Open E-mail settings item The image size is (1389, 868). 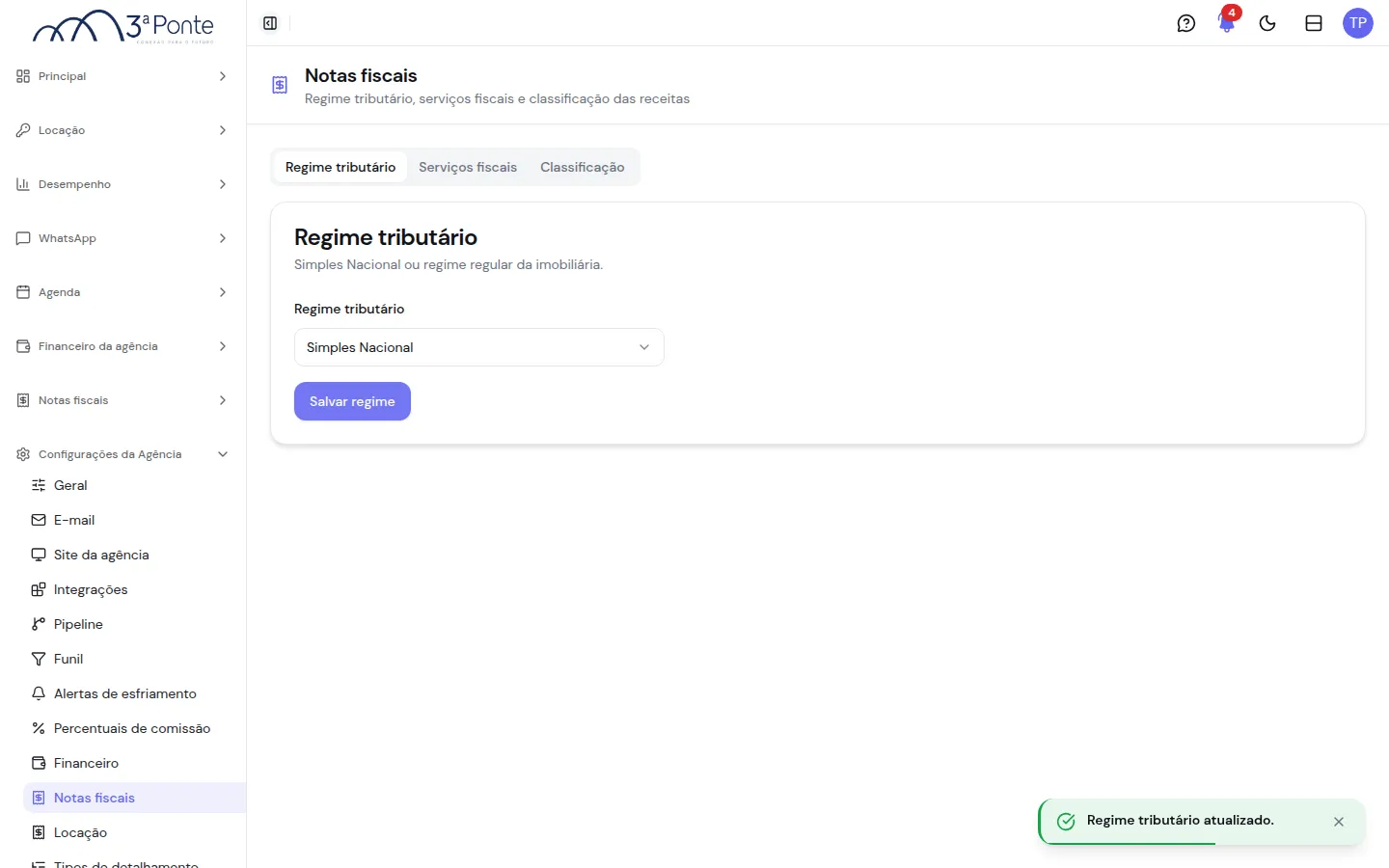coord(134,520)
